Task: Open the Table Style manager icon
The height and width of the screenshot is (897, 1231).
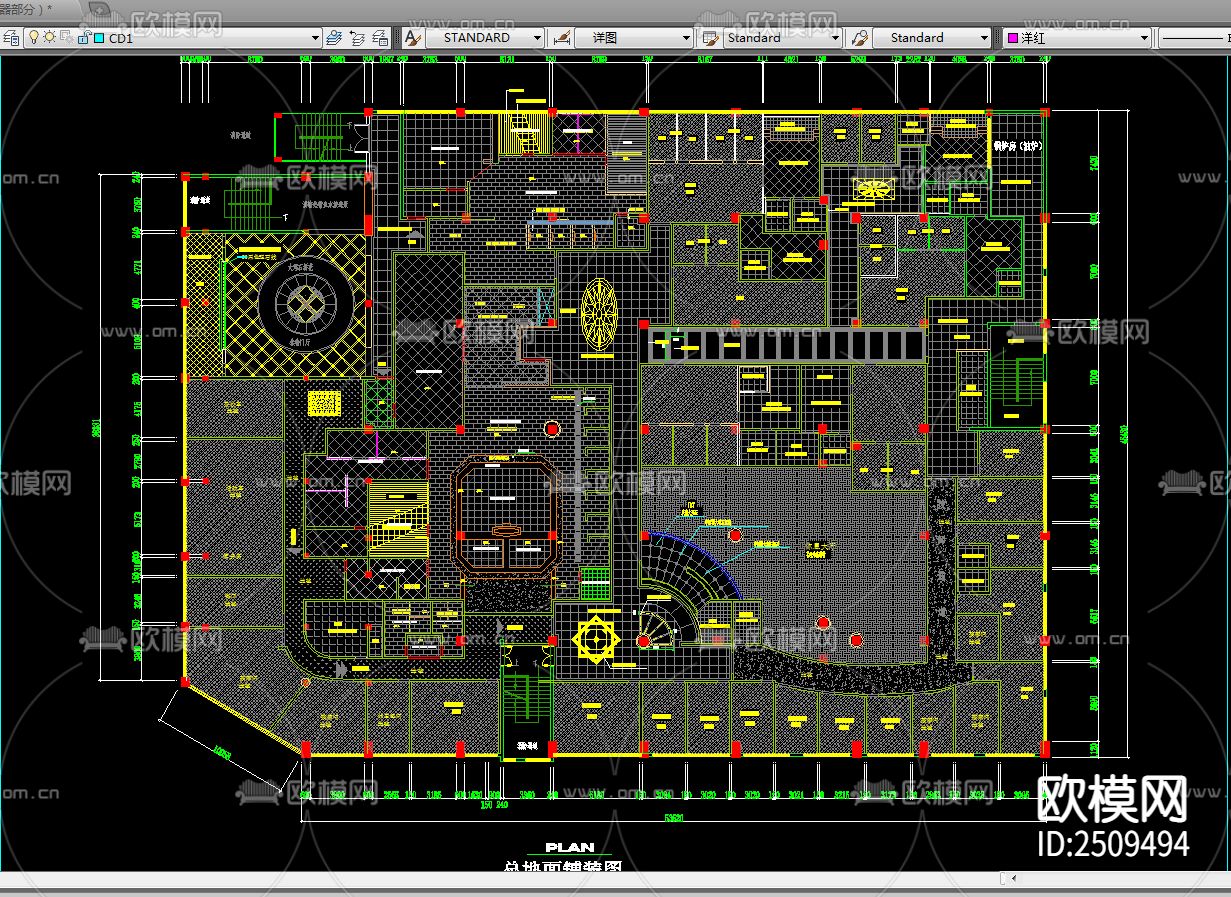Action: 710,38
